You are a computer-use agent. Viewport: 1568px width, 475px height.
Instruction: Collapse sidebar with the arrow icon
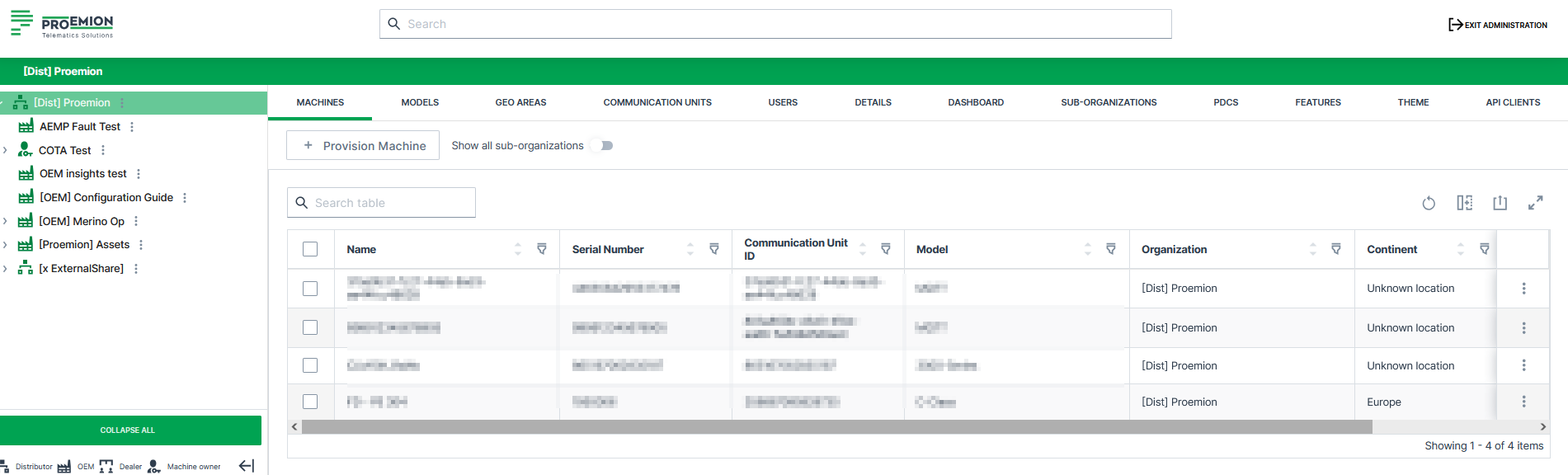click(246, 466)
